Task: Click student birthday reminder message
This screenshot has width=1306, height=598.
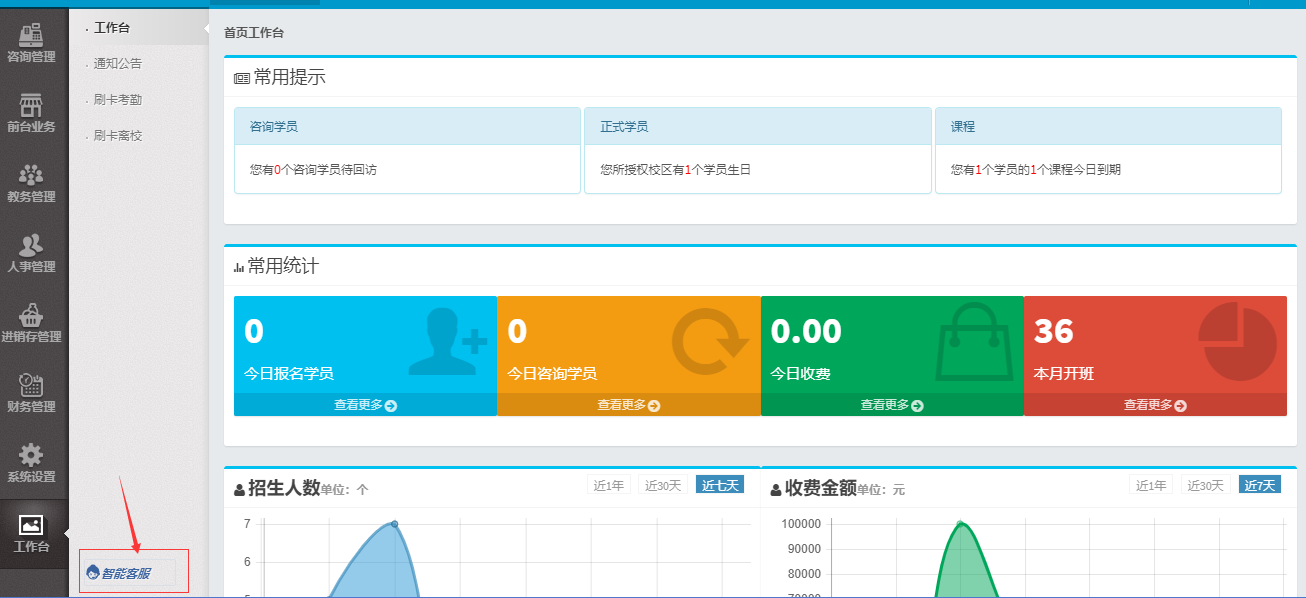Action: (x=675, y=170)
